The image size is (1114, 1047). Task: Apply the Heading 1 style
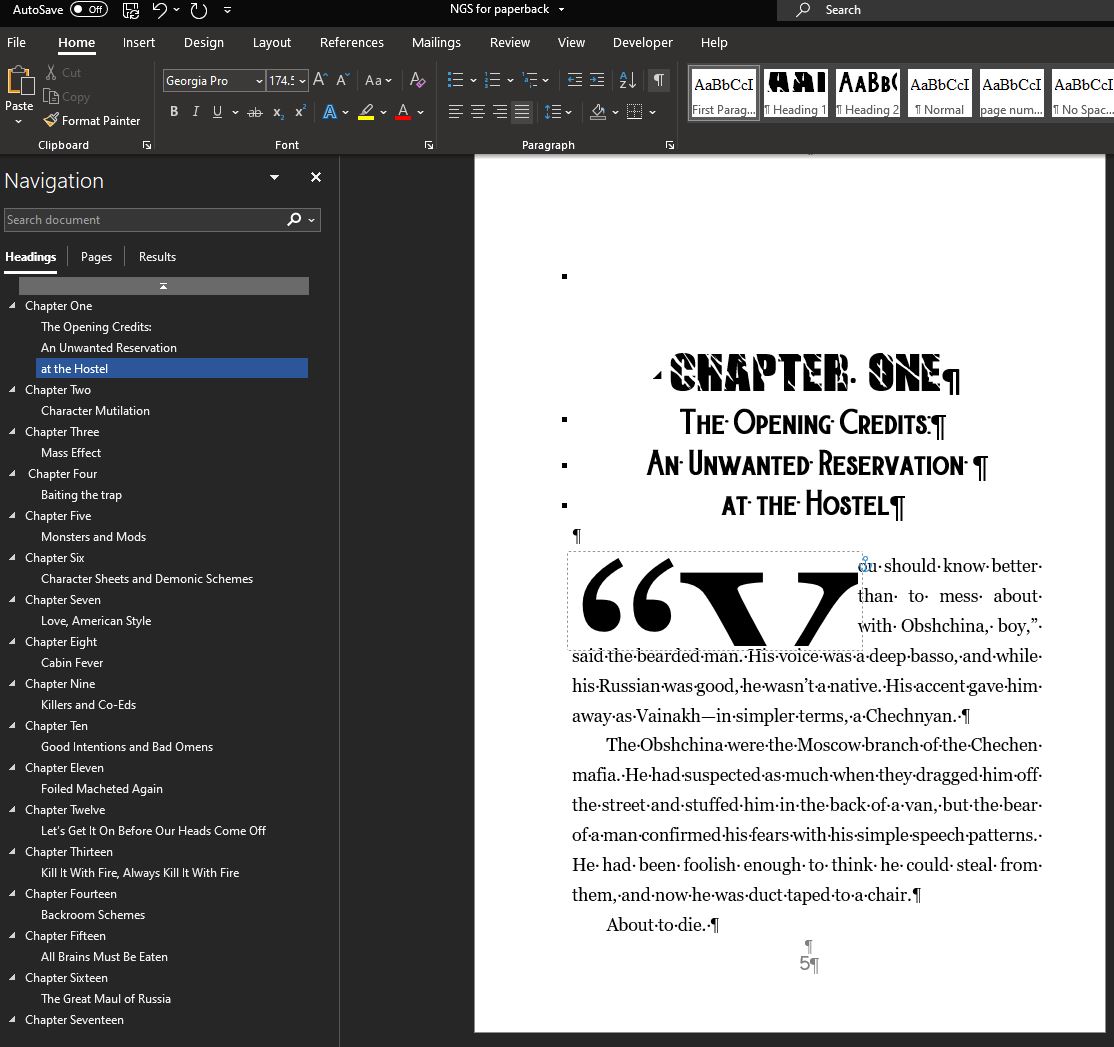pyautogui.click(x=795, y=93)
